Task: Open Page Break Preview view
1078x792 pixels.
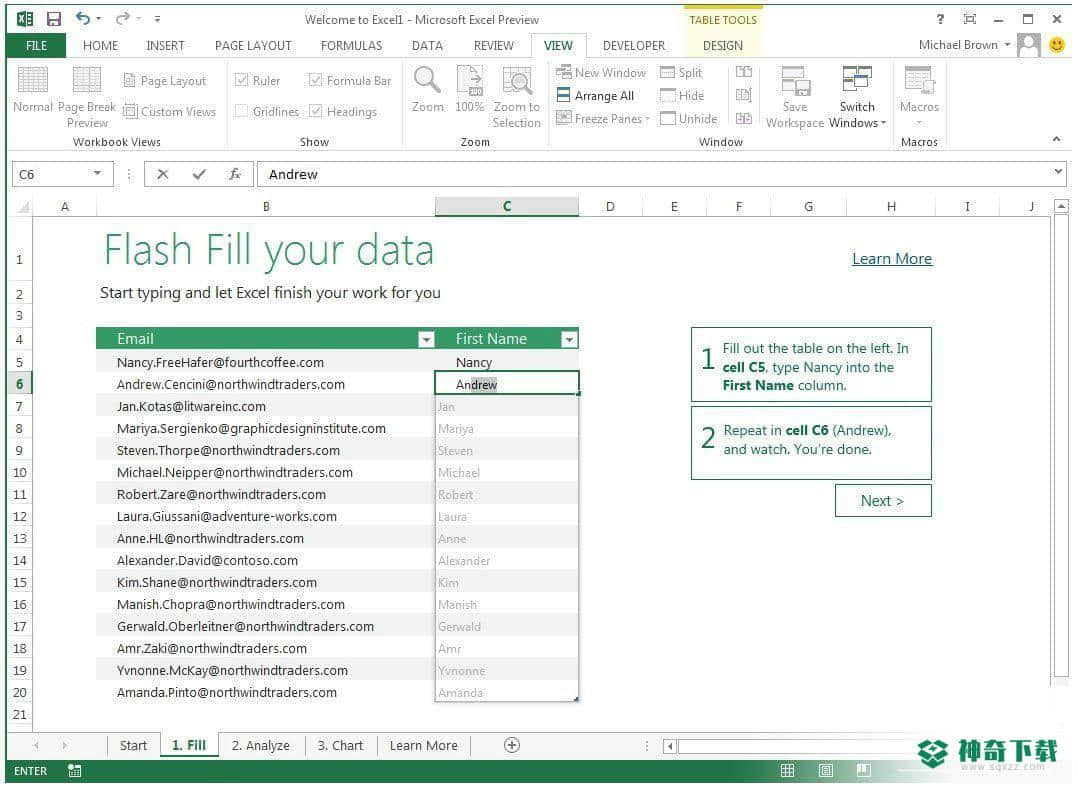Action: pos(87,97)
